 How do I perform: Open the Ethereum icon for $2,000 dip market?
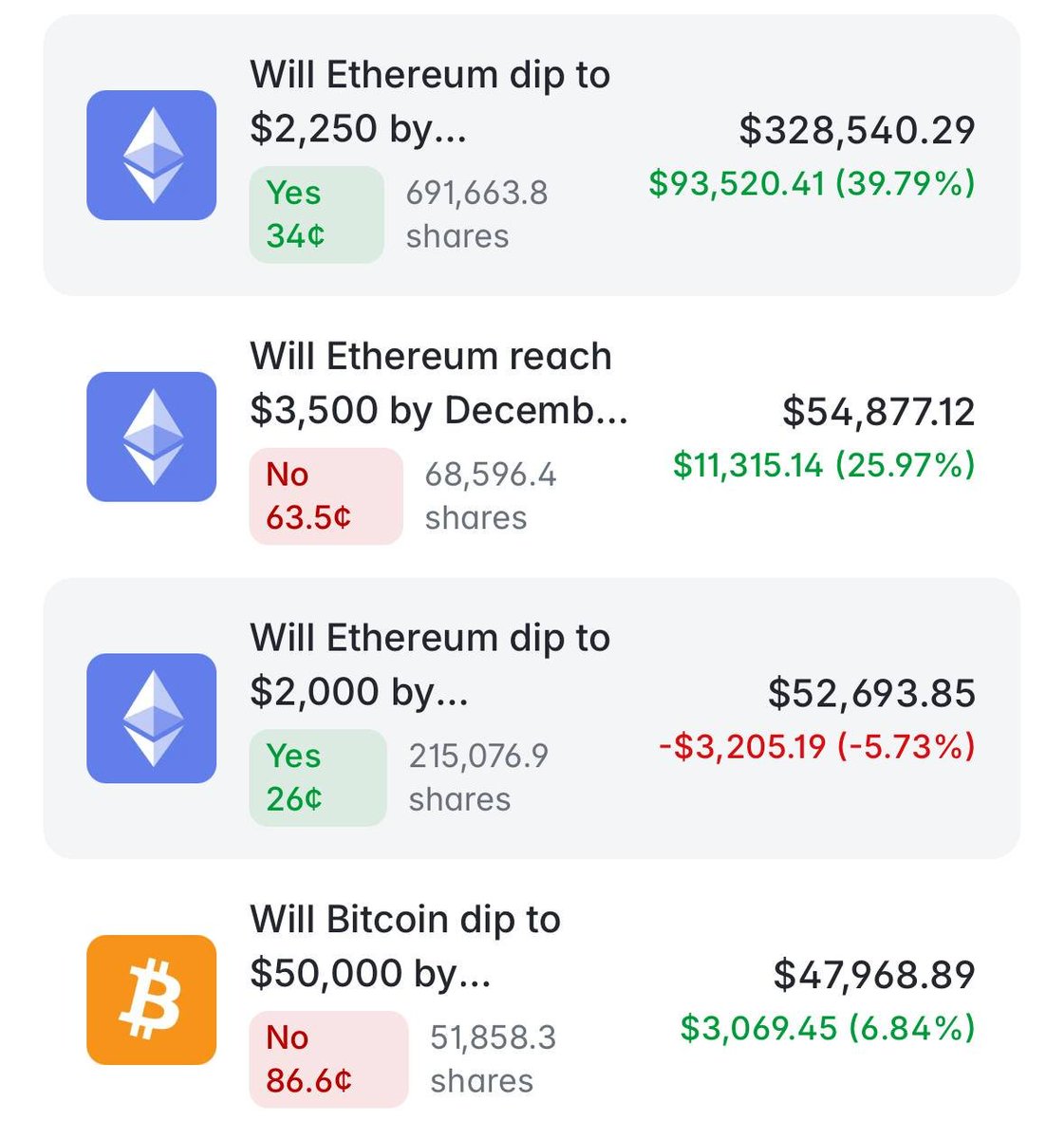(151, 719)
